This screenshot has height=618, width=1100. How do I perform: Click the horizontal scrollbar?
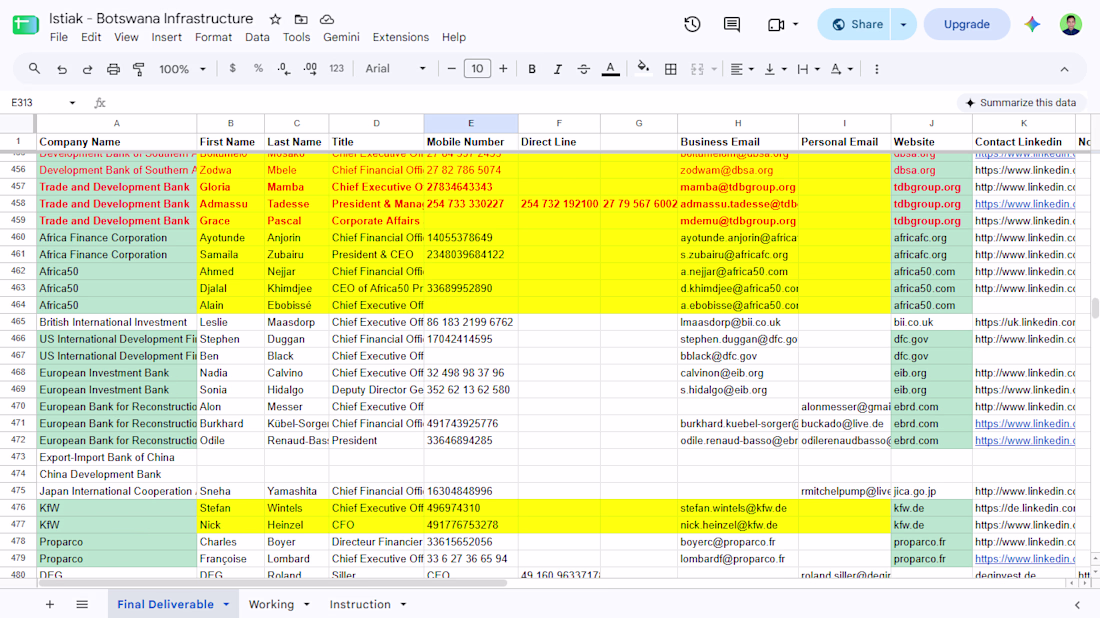click(274, 582)
